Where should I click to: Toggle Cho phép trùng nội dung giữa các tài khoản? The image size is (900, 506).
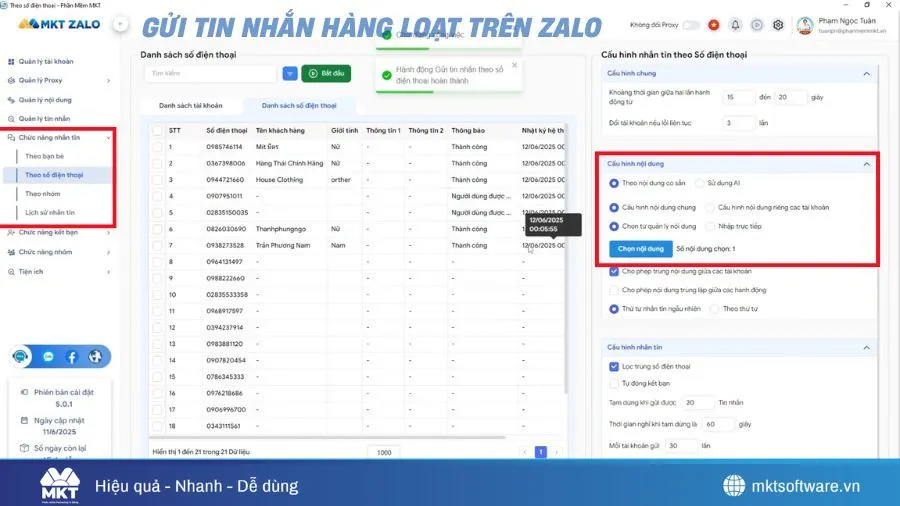(x=614, y=271)
